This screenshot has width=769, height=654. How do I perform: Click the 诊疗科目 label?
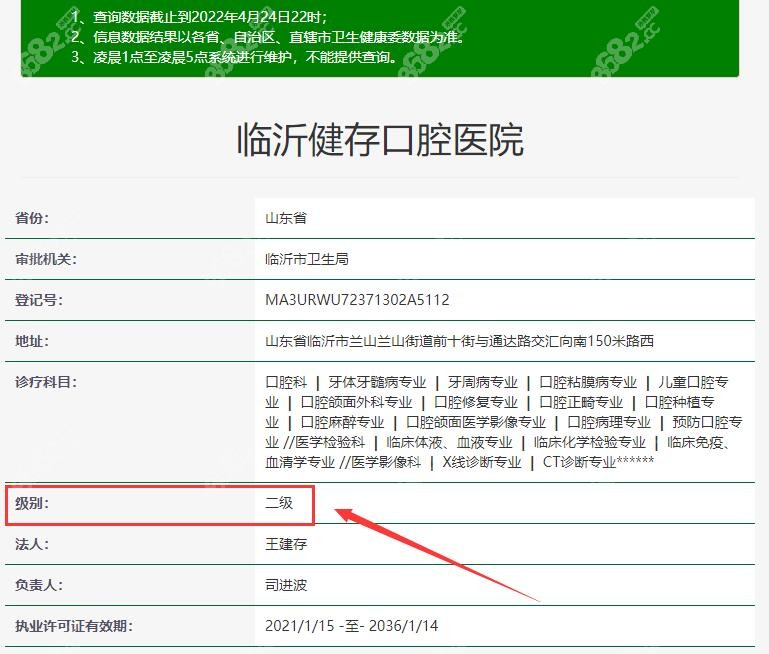tap(46, 382)
